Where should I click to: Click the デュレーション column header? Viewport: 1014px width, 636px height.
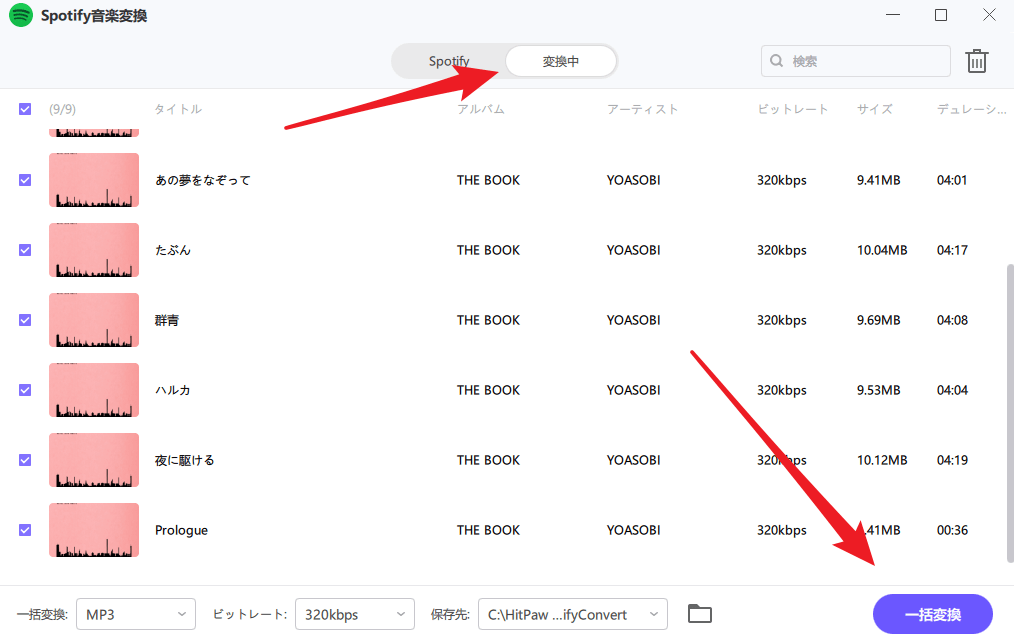(x=972, y=109)
